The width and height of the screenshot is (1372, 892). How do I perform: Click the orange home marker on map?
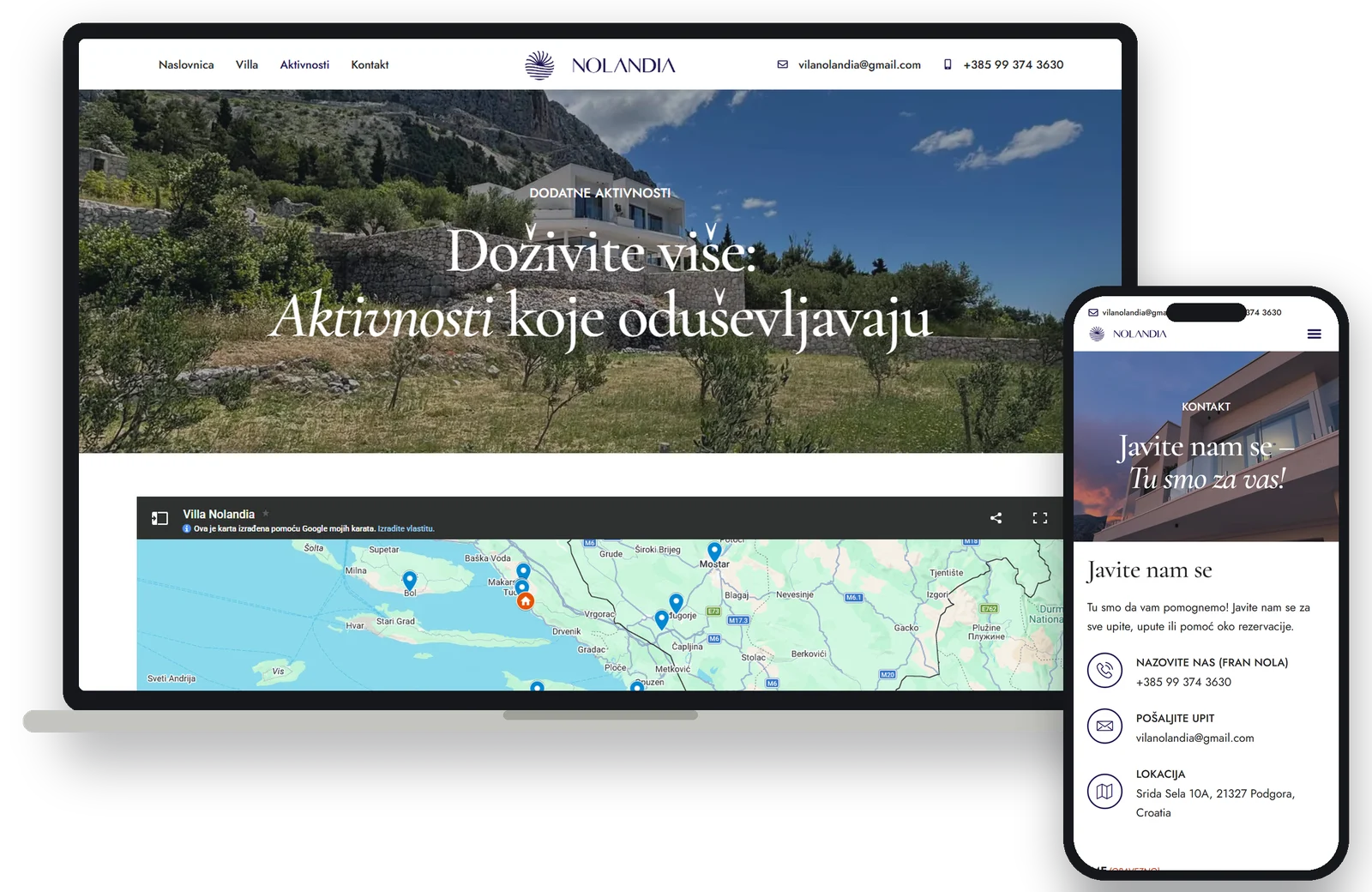(526, 601)
